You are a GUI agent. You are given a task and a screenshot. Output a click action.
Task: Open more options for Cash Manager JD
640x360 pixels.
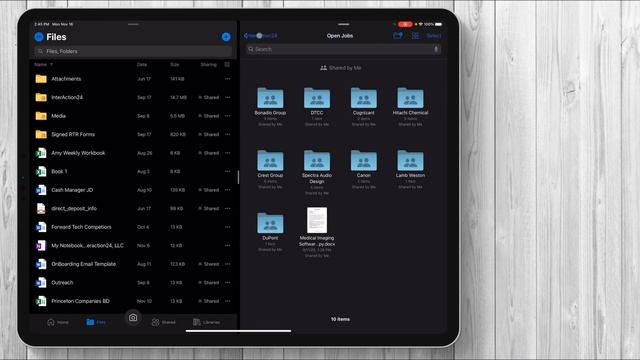point(227,190)
